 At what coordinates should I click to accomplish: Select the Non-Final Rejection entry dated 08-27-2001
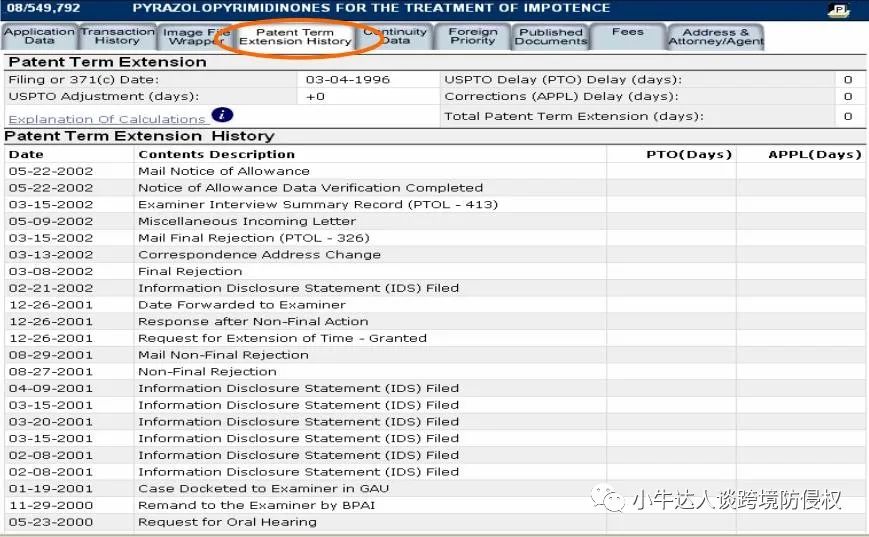434,371
